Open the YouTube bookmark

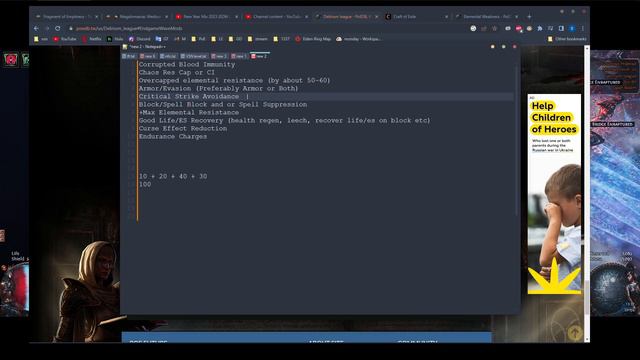(x=65, y=39)
